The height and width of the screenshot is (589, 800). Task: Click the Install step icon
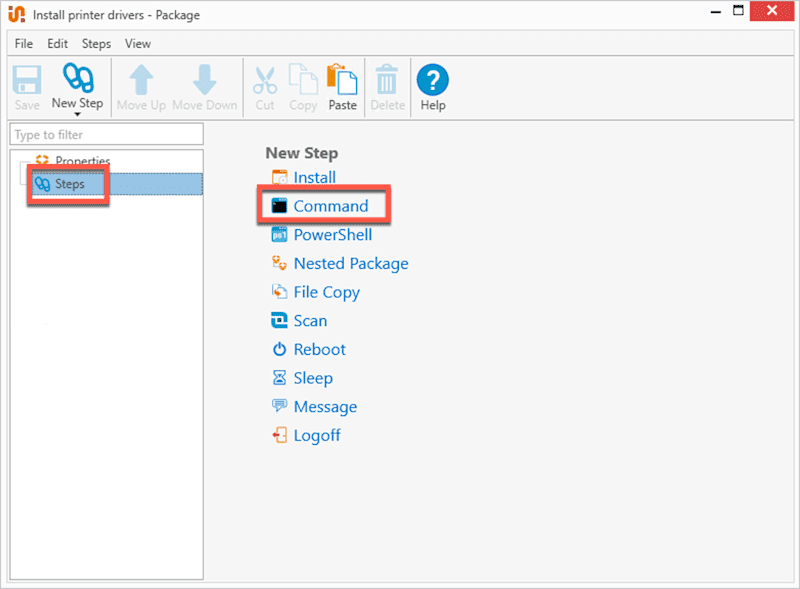[280, 178]
